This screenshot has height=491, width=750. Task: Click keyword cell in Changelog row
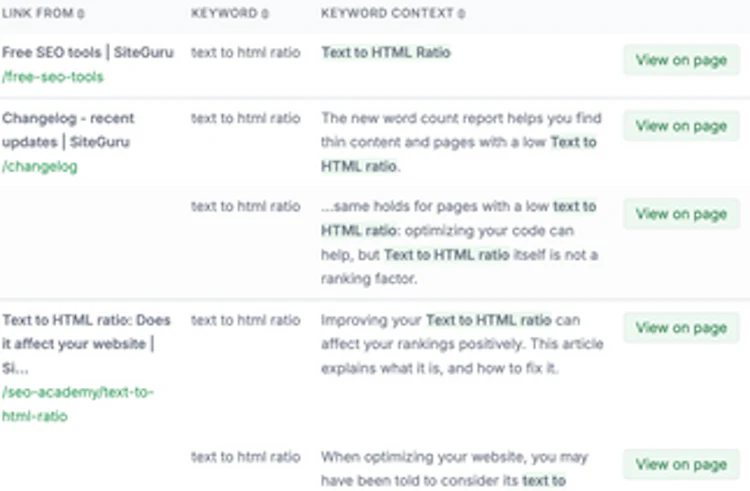(x=245, y=118)
